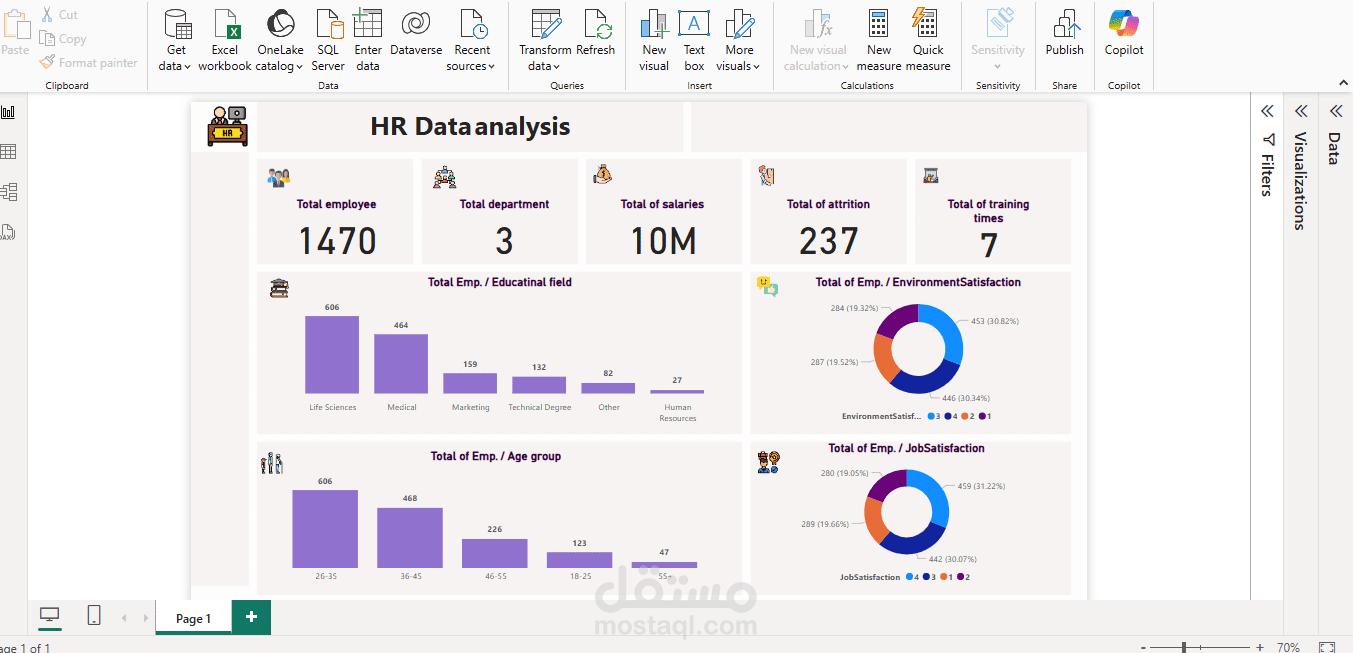
Task: Go to next page tab arrow
Action: click(x=146, y=618)
